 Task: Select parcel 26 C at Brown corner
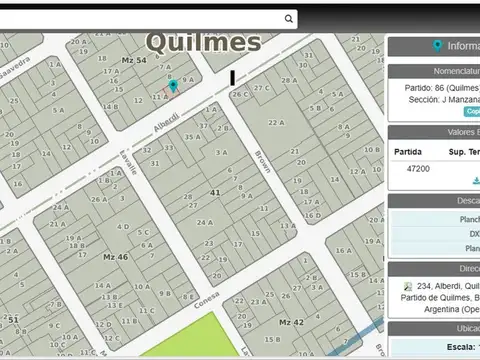coord(240,94)
